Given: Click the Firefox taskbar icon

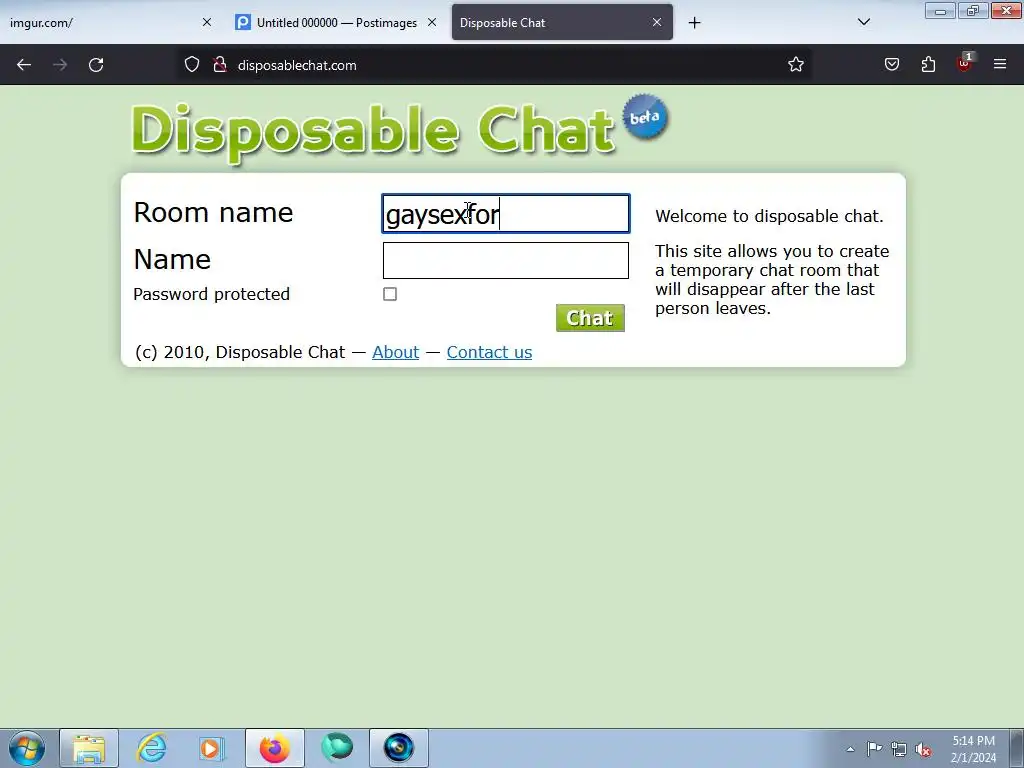Looking at the screenshot, I should [274, 748].
